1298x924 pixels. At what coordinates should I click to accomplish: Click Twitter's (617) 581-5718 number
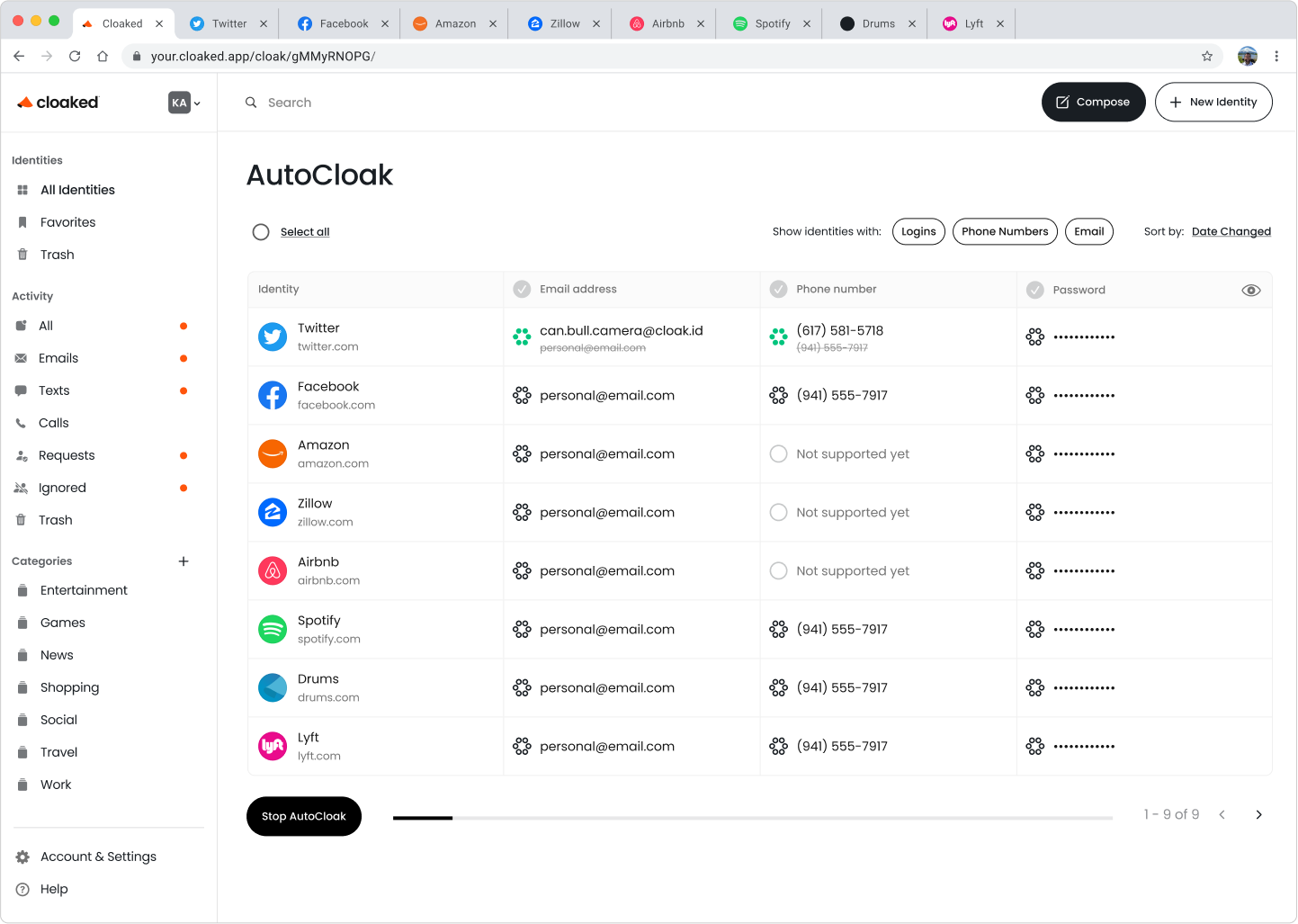pos(840,330)
